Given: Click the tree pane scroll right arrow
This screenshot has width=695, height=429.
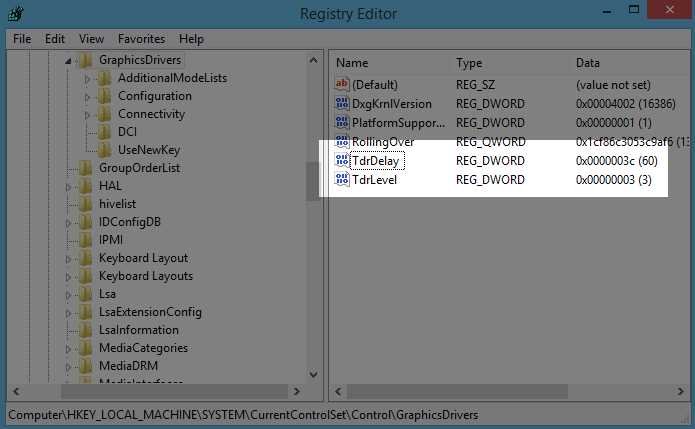Looking at the screenshot, I should coord(297,391).
